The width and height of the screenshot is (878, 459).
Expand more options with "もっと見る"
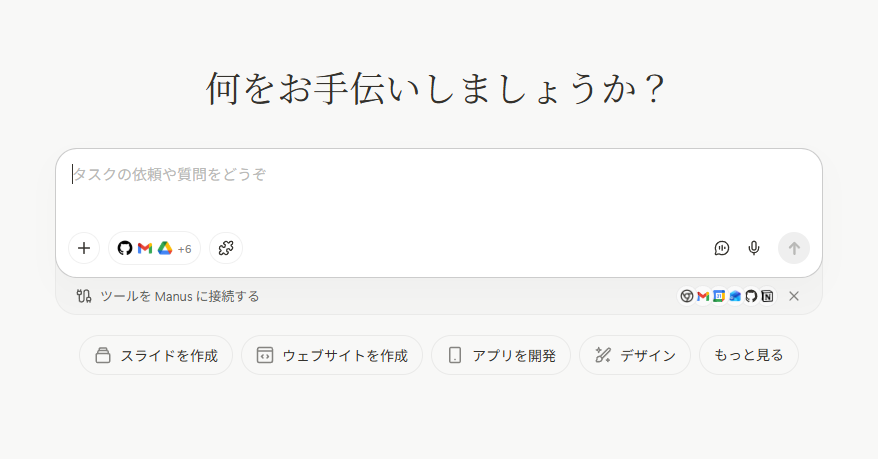pyautogui.click(x=749, y=355)
